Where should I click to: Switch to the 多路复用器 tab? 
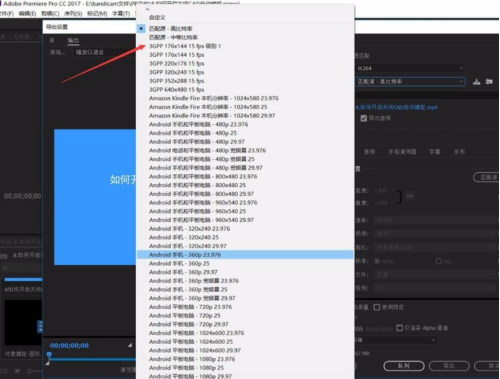[402, 152]
